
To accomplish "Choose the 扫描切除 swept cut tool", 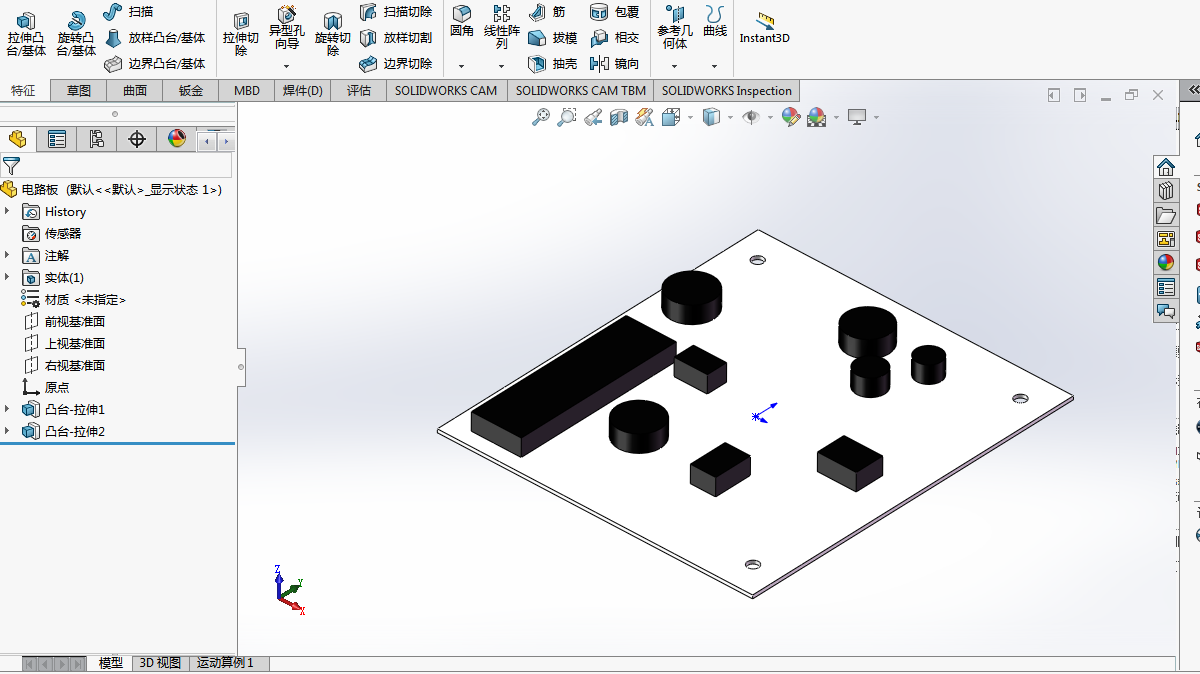I will (x=396, y=12).
